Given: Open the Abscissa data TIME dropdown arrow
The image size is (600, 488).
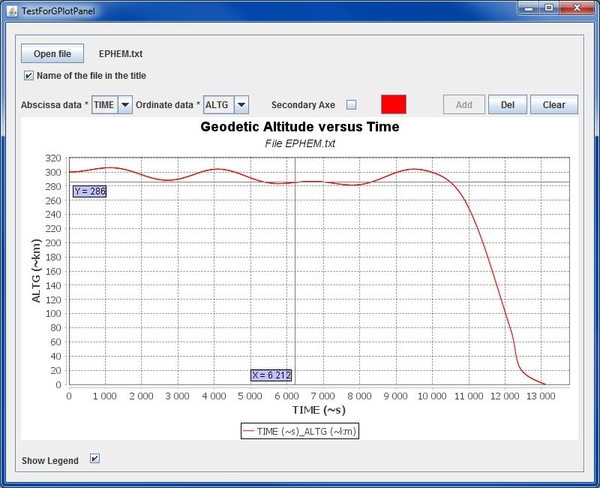Looking at the screenshot, I should [125, 104].
